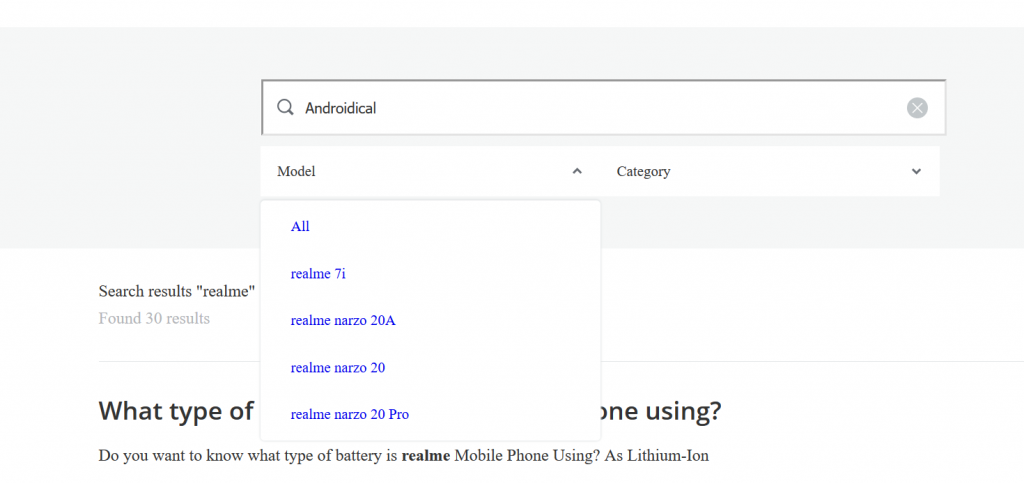Screen dimensions: 1024x483
Task: Choose realme narzo 20 Pro option
Action: pyautogui.click(x=350, y=414)
